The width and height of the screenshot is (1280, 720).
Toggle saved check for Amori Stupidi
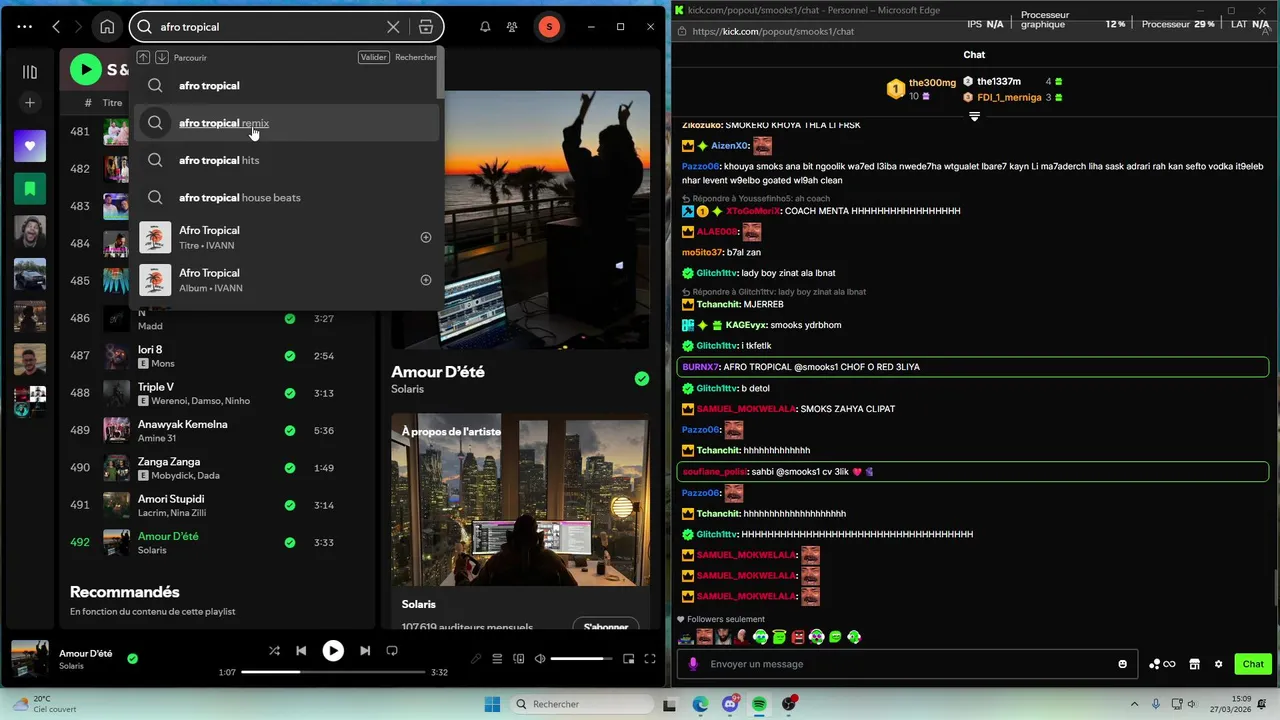pyautogui.click(x=290, y=505)
